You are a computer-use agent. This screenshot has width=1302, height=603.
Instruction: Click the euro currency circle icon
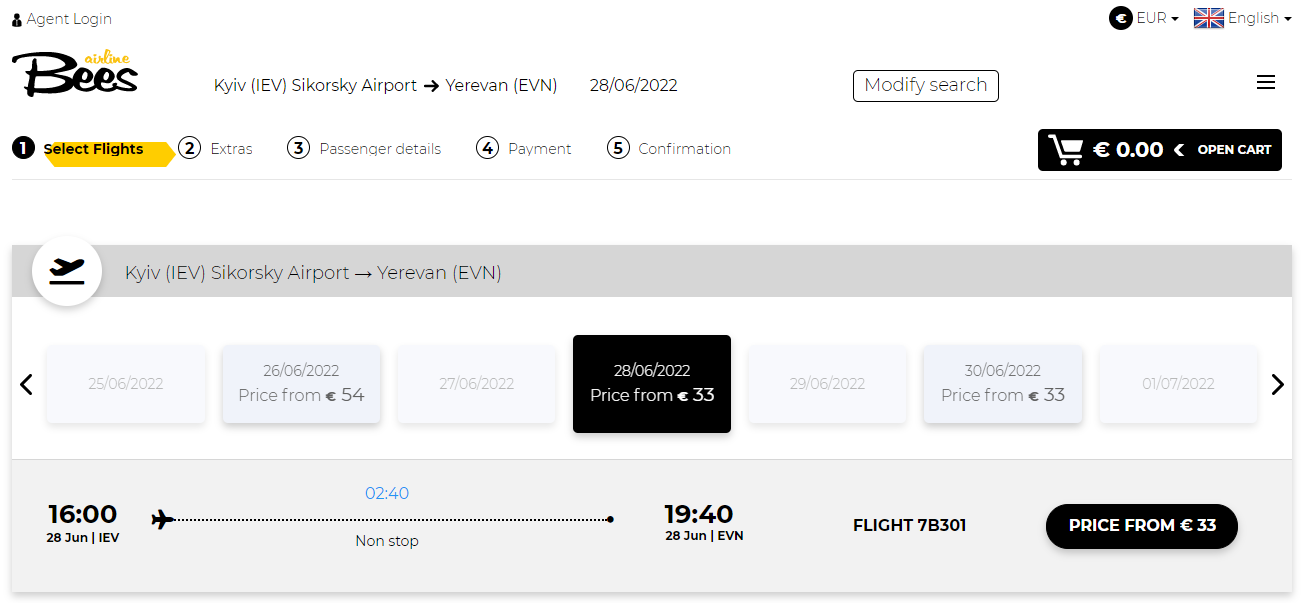point(1120,18)
